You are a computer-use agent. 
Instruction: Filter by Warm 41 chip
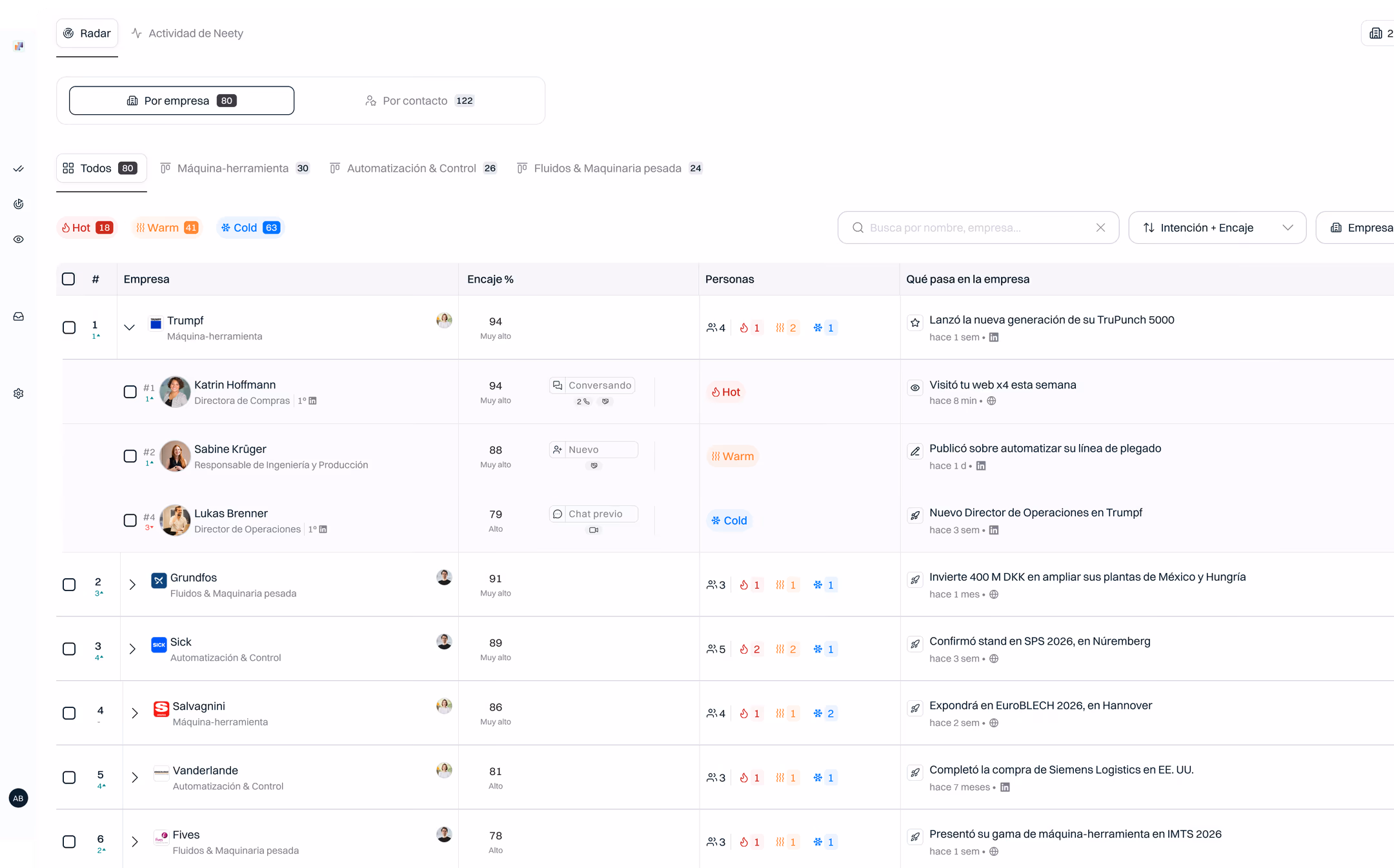click(167, 228)
